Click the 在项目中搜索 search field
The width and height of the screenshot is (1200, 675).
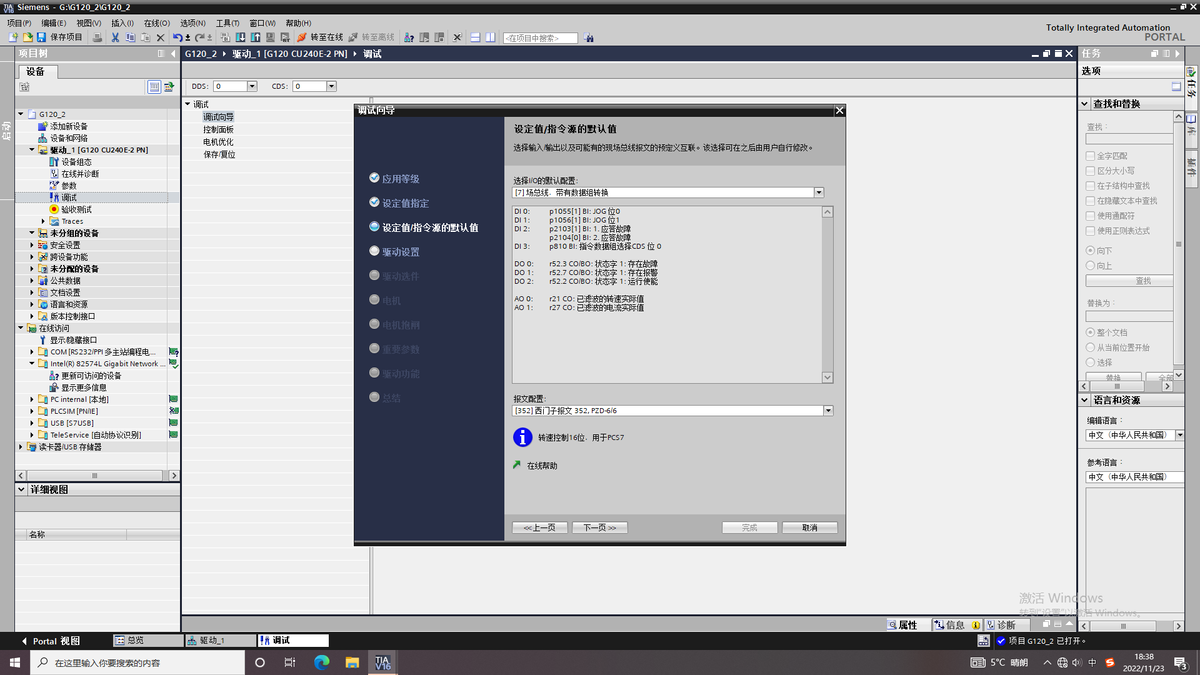pos(540,38)
